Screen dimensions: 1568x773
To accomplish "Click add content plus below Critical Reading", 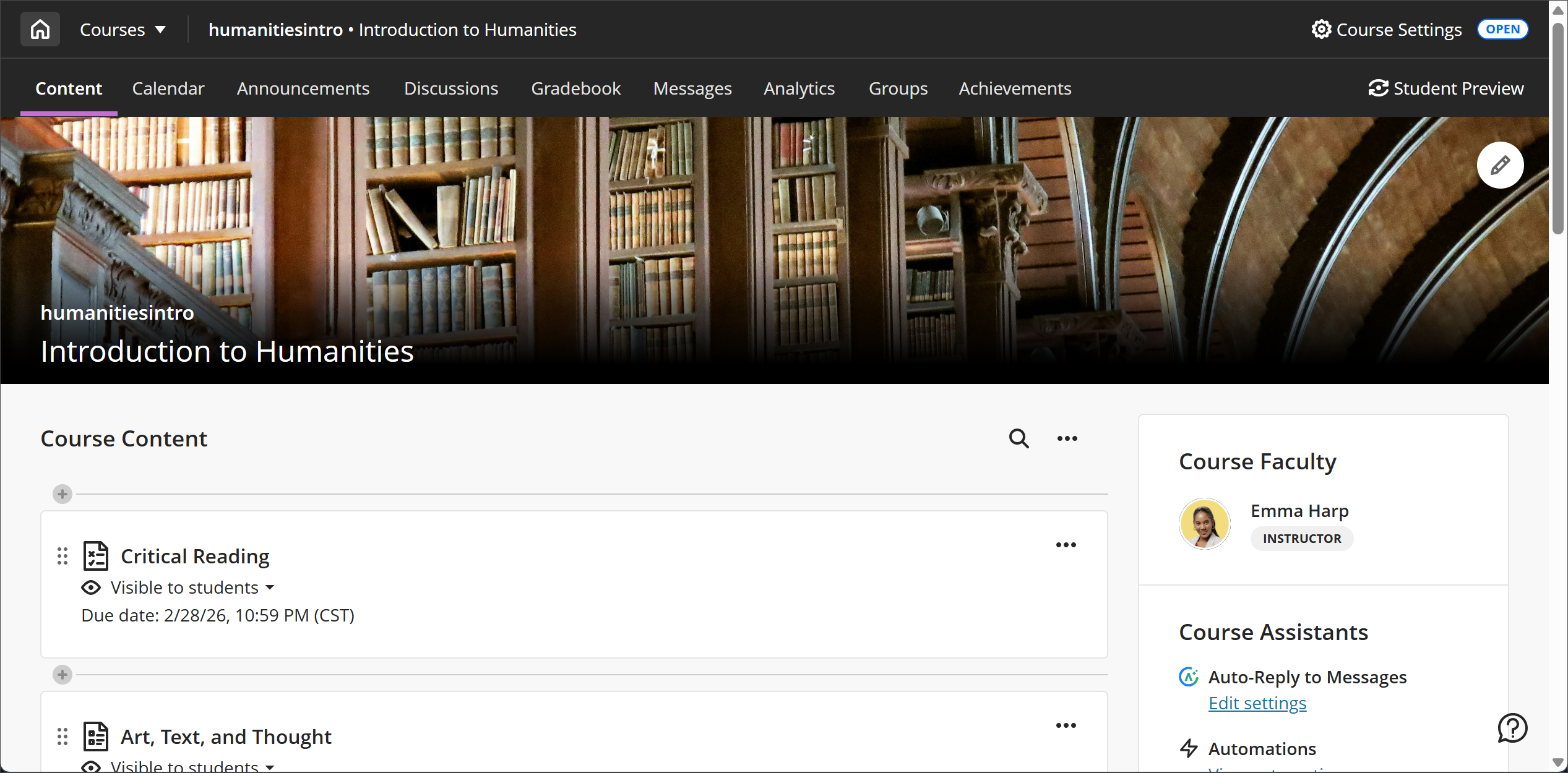I will pyautogui.click(x=62, y=675).
